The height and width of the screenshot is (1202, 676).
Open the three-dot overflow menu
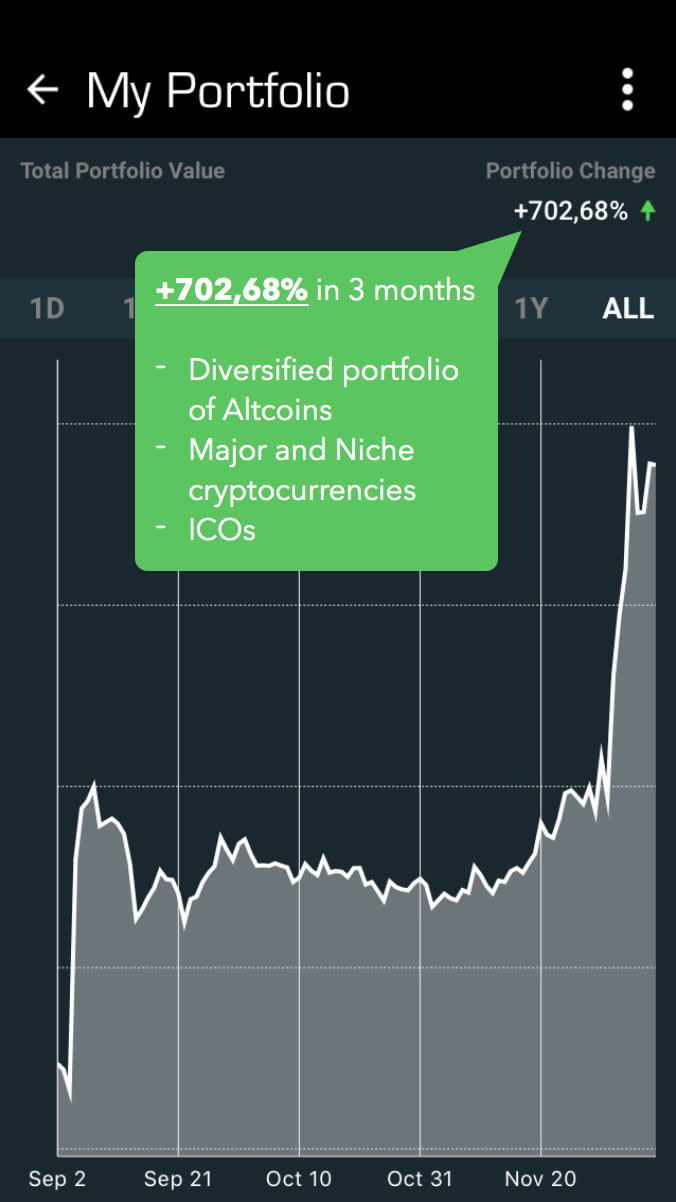[x=627, y=90]
